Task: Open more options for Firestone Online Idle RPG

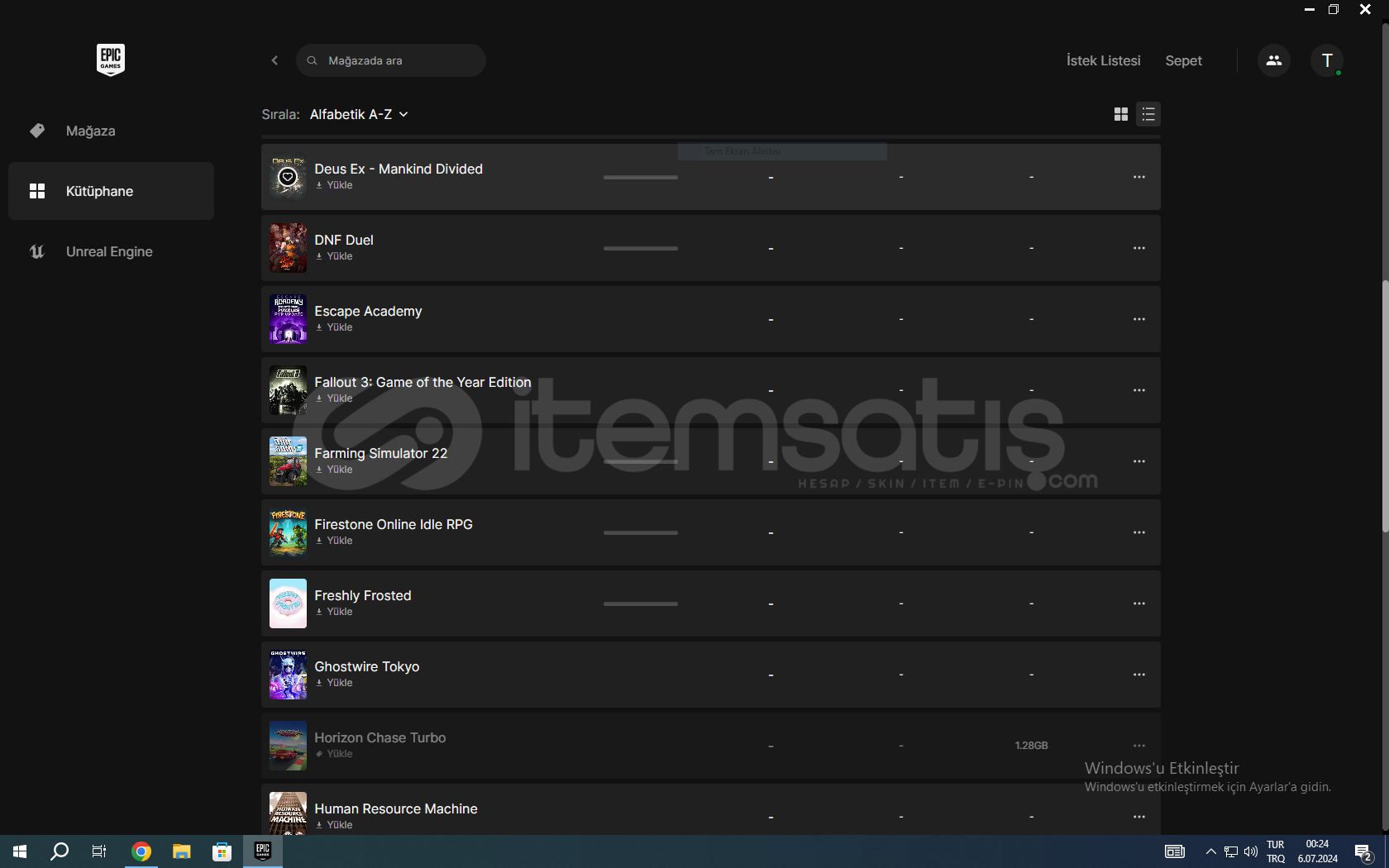Action: [x=1139, y=532]
